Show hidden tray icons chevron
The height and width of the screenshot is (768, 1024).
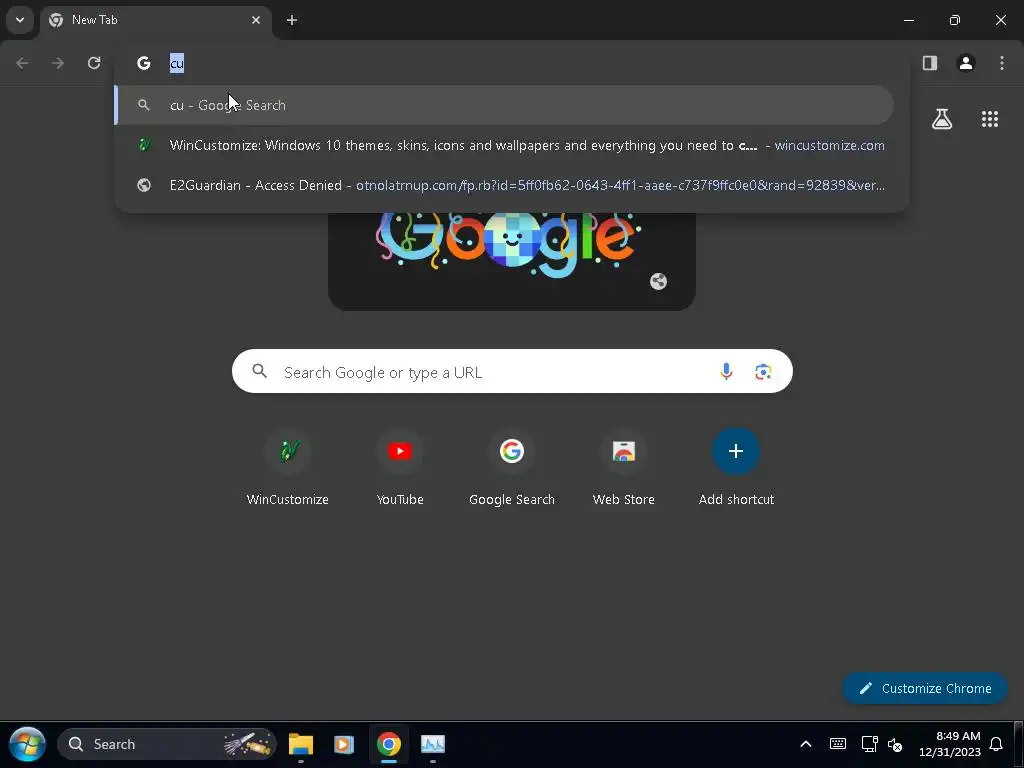(806, 744)
